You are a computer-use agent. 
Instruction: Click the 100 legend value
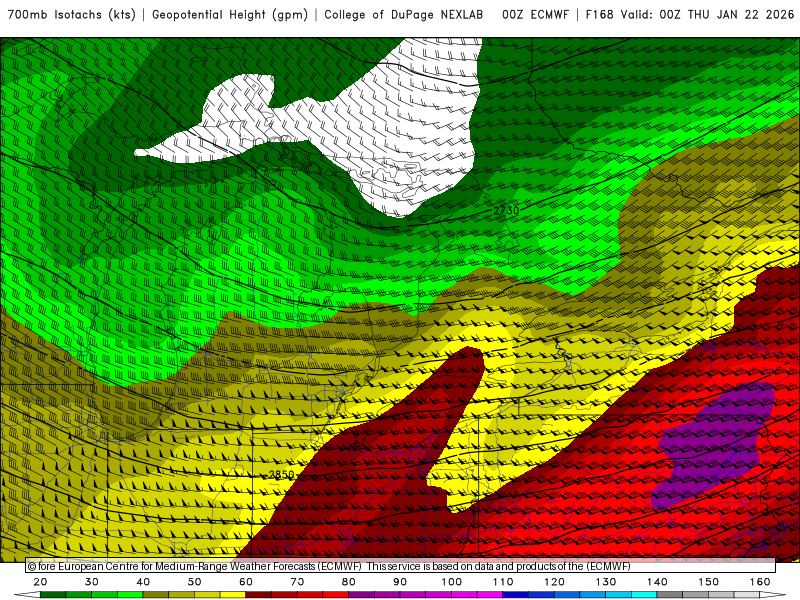pyautogui.click(x=452, y=582)
